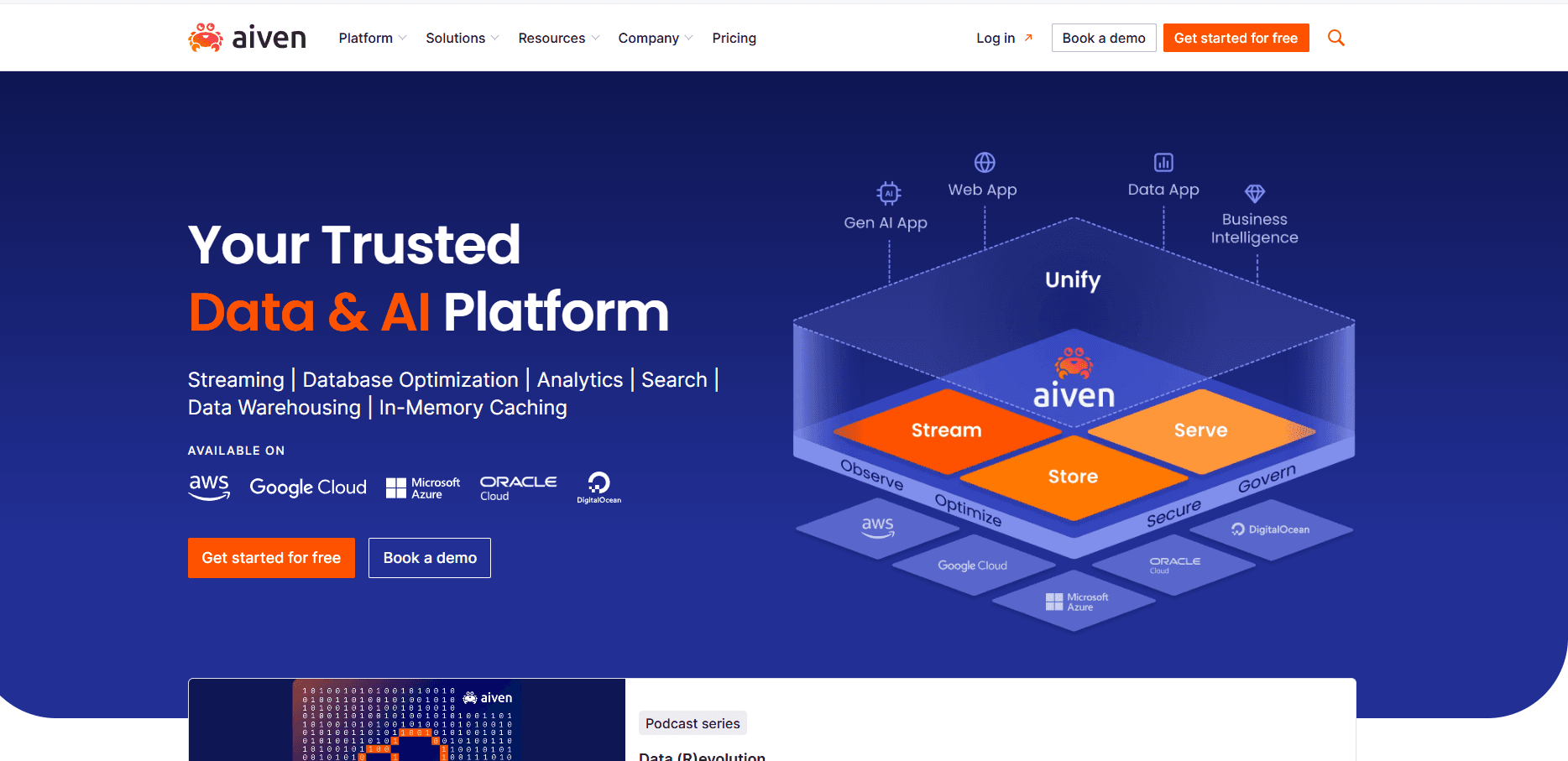Click the Search text in the hero tagline

674,380
